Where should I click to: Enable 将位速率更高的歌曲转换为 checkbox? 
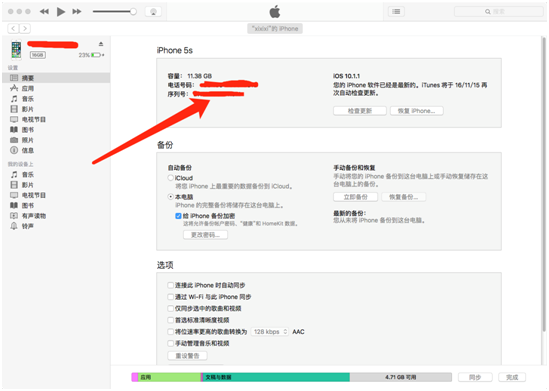point(171,331)
